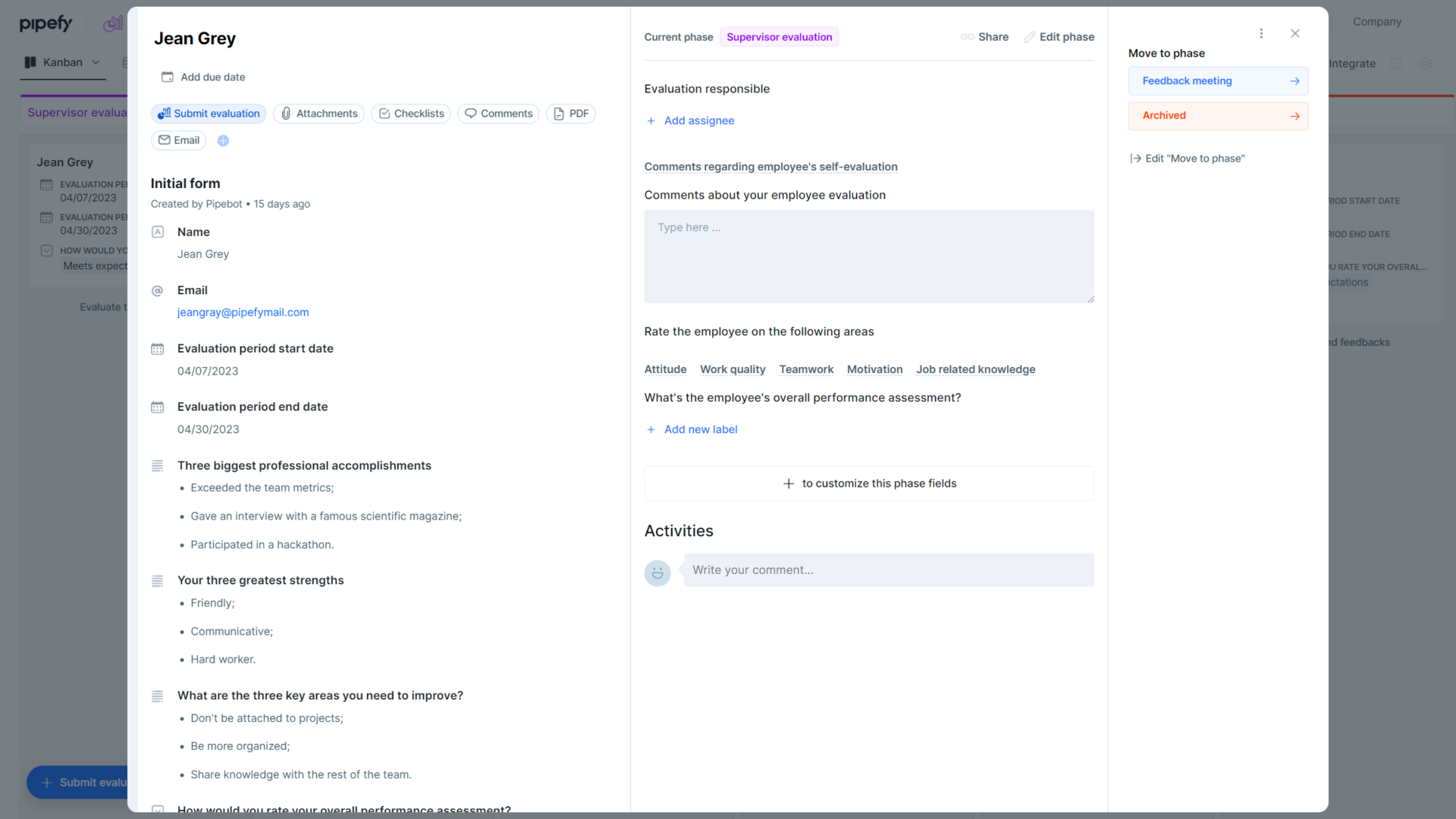This screenshot has height=819, width=1456.
Task: Open the Comments tab
Action: pyautogui.click(x=498, y=114)
